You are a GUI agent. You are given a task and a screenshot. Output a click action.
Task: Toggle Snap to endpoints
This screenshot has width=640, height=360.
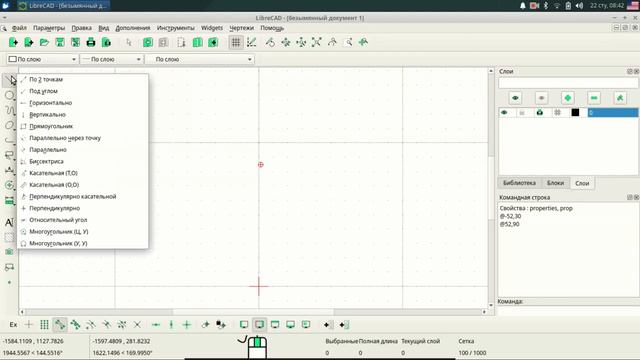pos(60,325)
